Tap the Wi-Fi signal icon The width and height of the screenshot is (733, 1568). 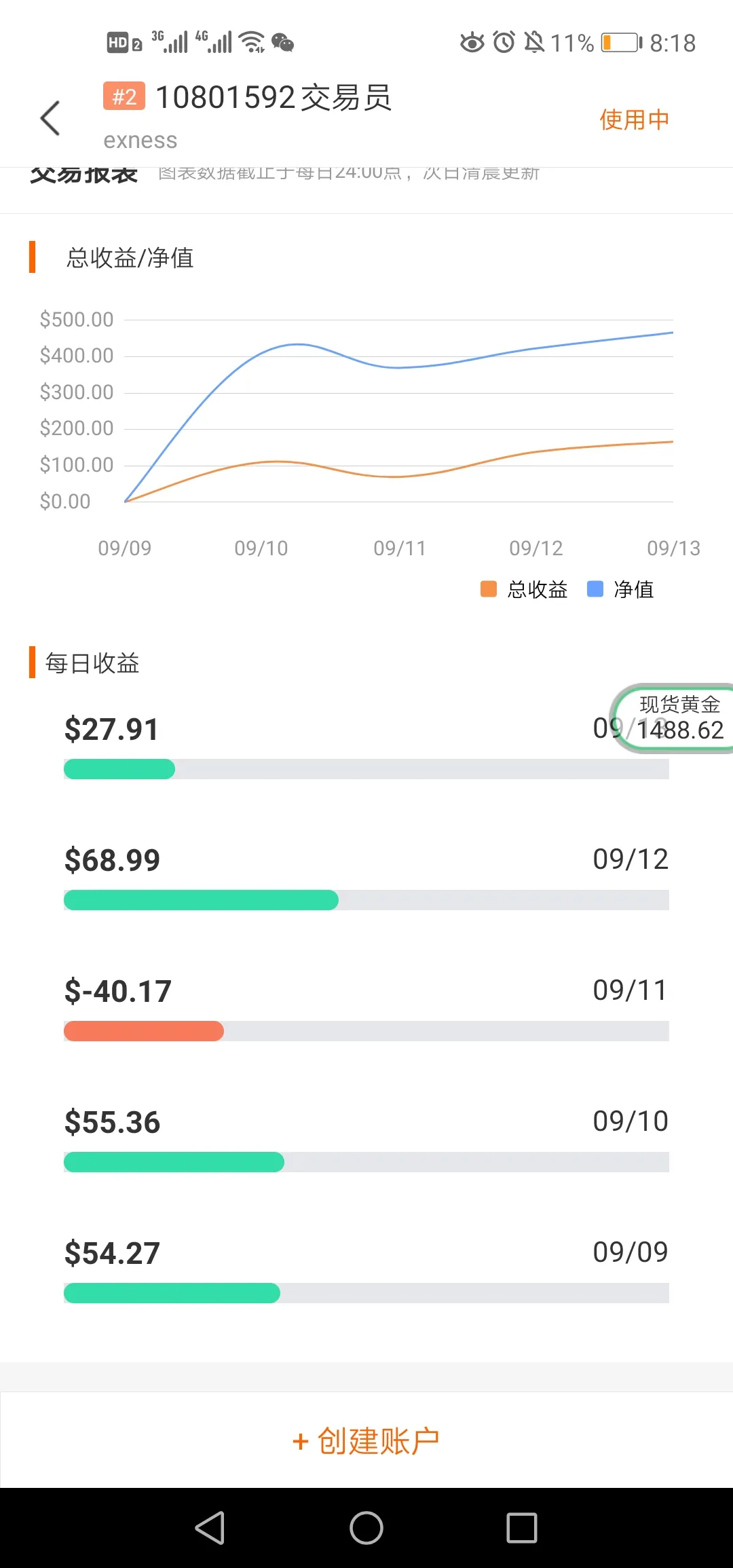click(252, 43)
